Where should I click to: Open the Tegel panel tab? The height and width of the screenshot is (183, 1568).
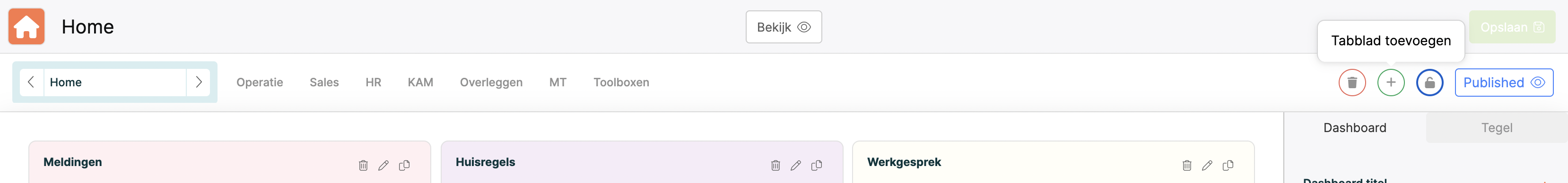coord(1497,128)
